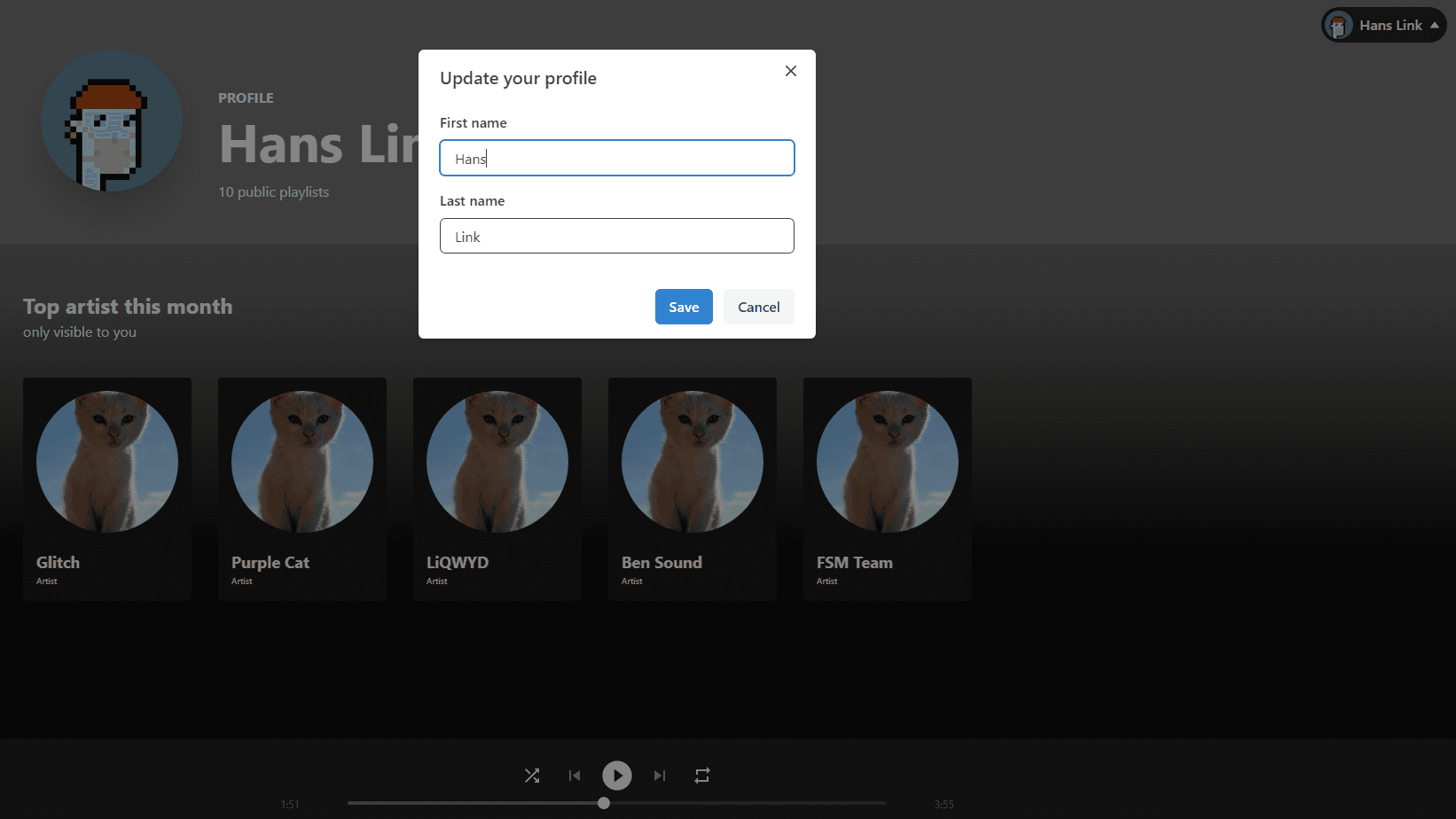Open Ben Sound artist card

(x=693, y=488)
